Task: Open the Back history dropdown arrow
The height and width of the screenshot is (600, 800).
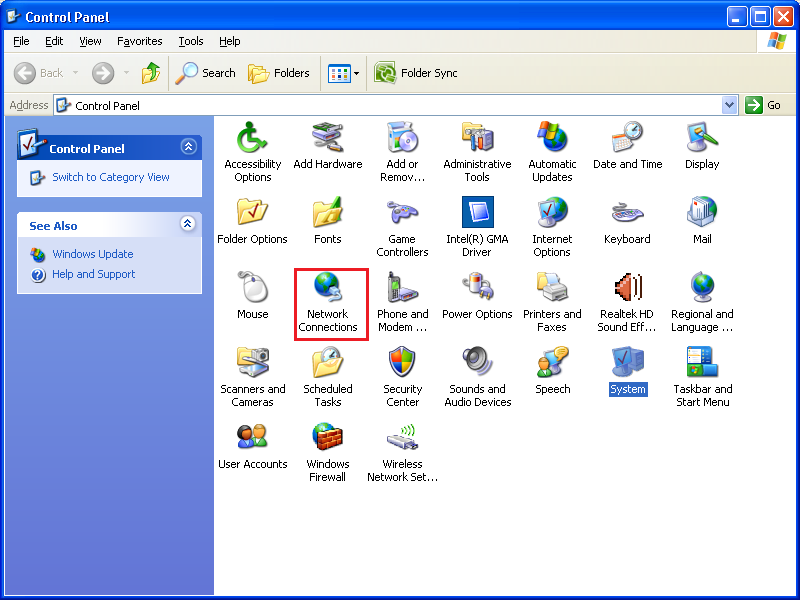Action: click(x=76, y=73)
